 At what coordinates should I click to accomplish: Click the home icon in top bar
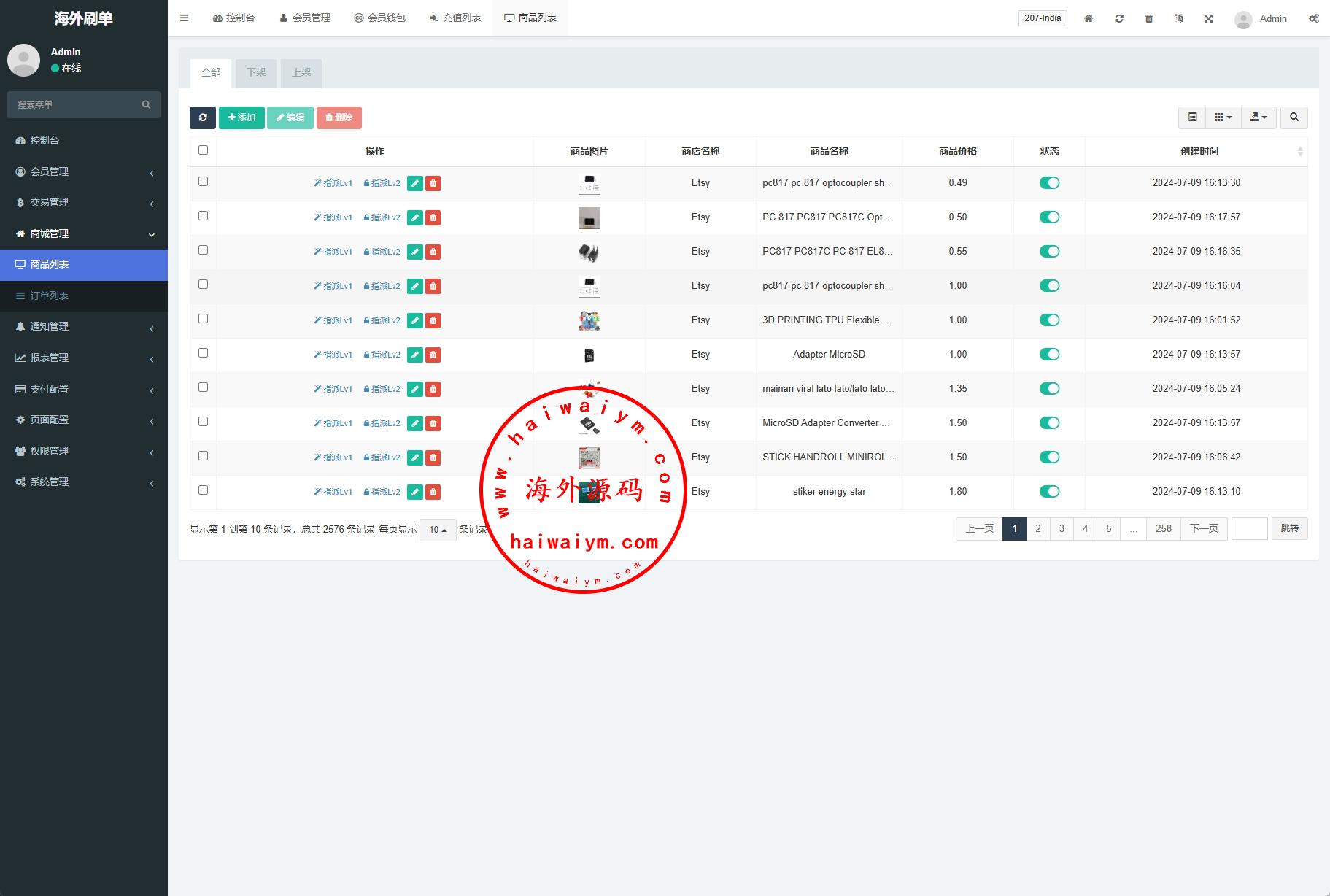coord(1088,18)
